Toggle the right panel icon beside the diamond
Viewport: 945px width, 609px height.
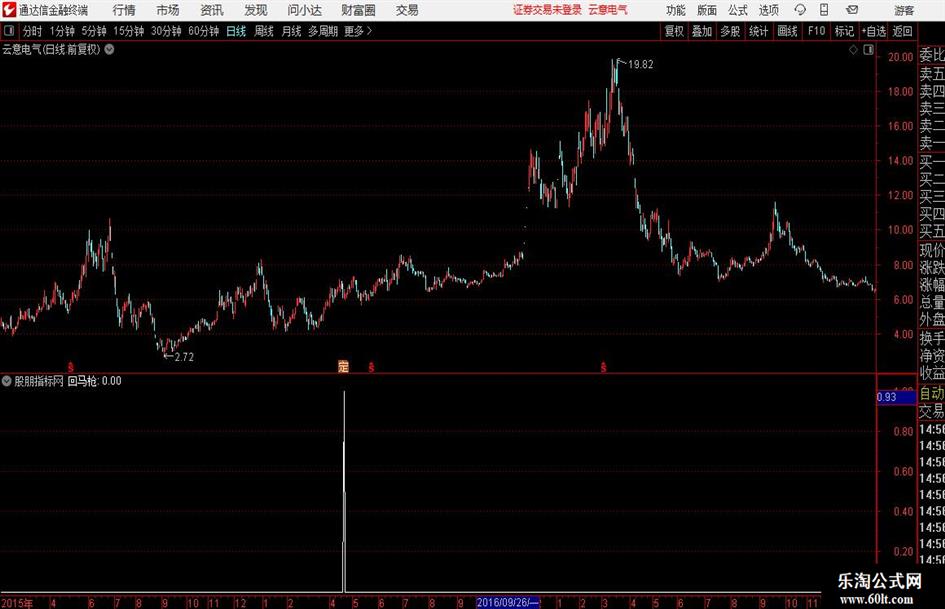(868, 50)
